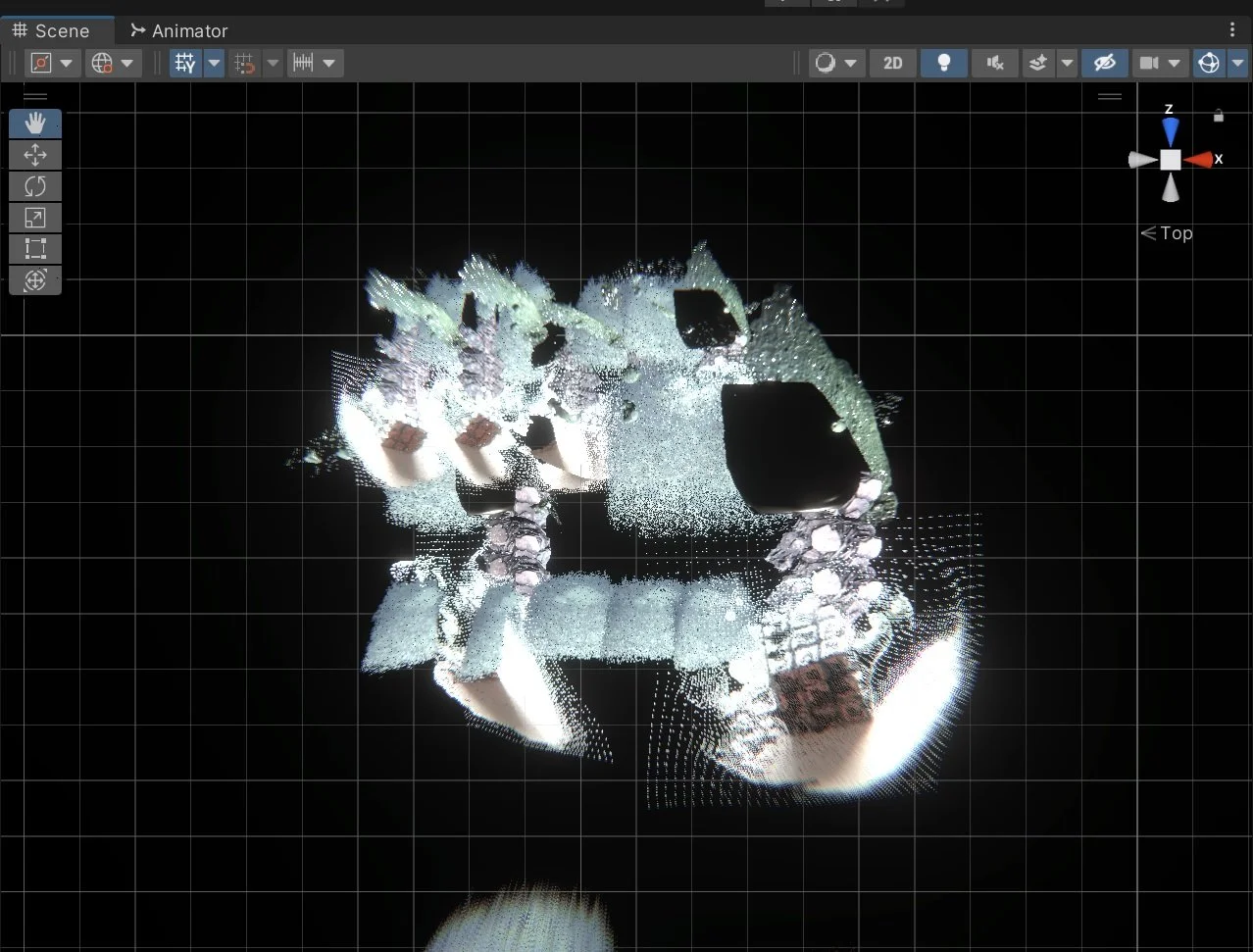Toggle grid visibility in the Scene view
Image resolution: width=1253 pixels, height=952 pixels.
pos(184,63)
